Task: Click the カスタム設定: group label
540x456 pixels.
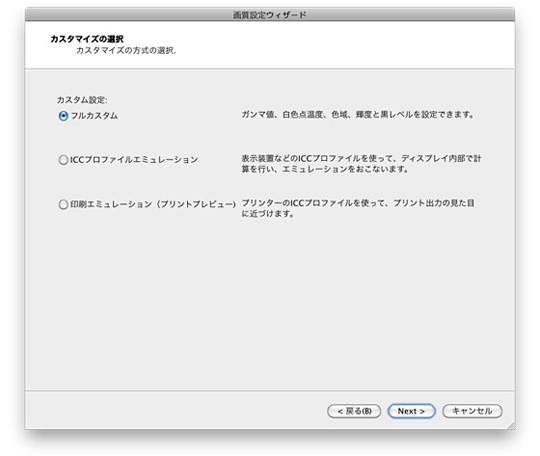Action: (82, 100)
